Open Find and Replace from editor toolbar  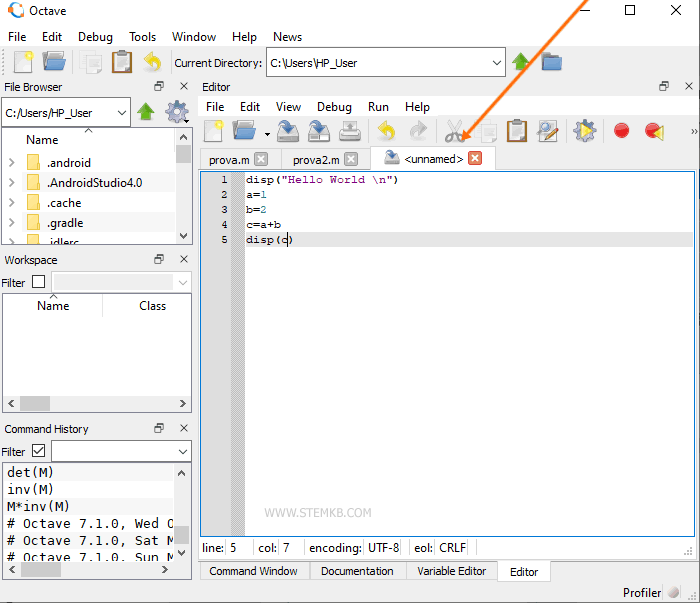(547, 131)
